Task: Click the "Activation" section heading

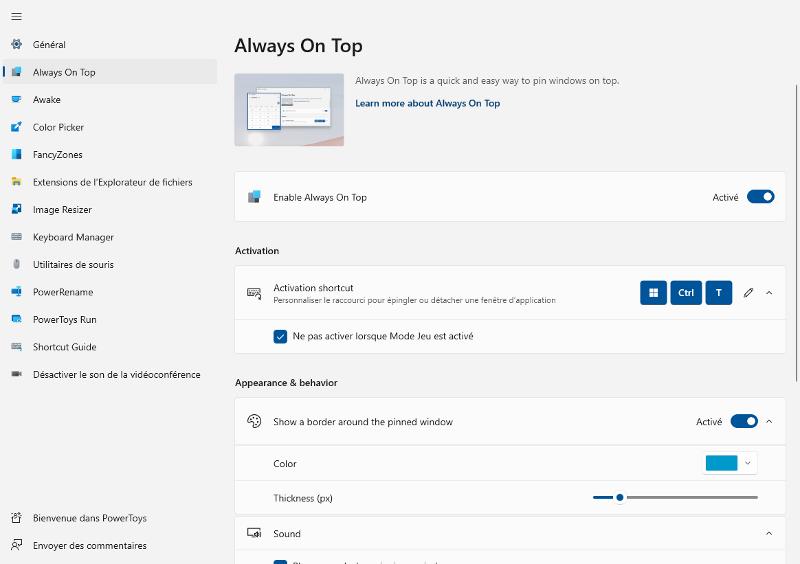Action: (257, 251)
